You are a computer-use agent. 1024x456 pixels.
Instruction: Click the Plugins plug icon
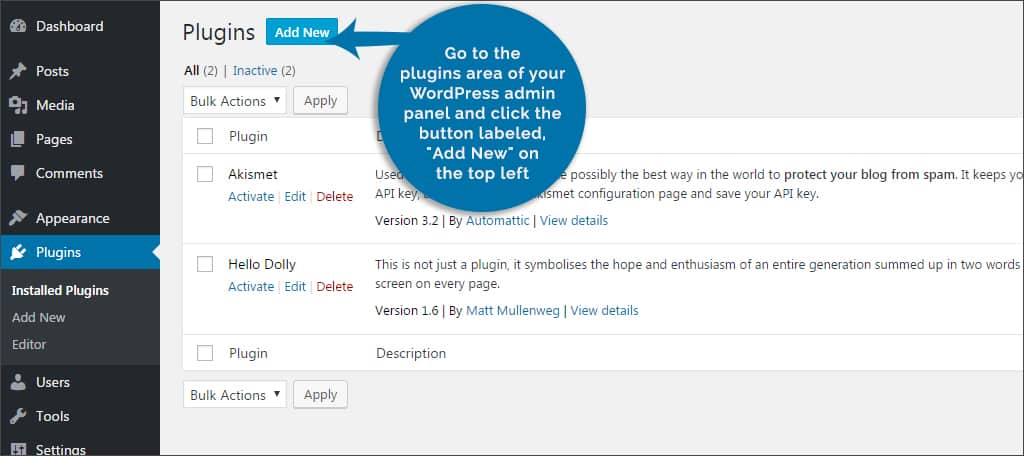18,252
